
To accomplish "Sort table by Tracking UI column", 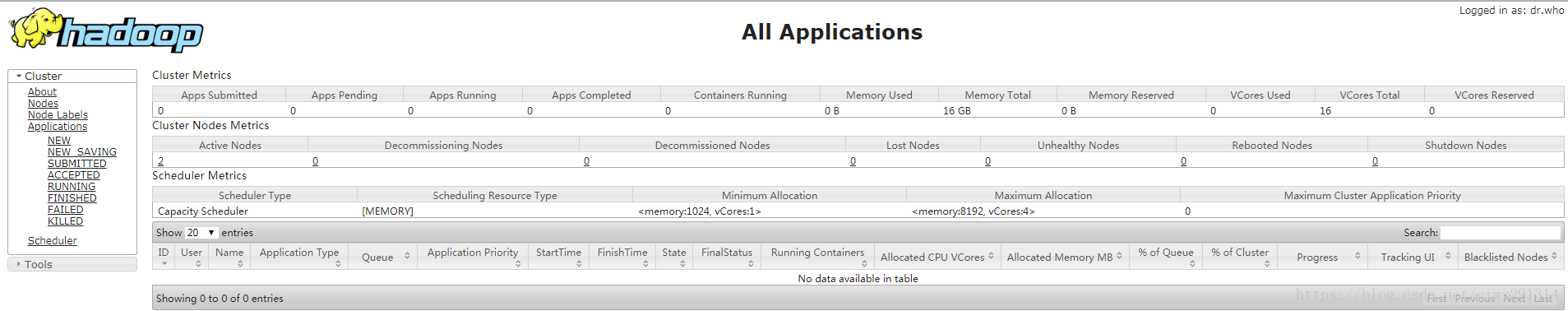I will tap(1413, 257).
